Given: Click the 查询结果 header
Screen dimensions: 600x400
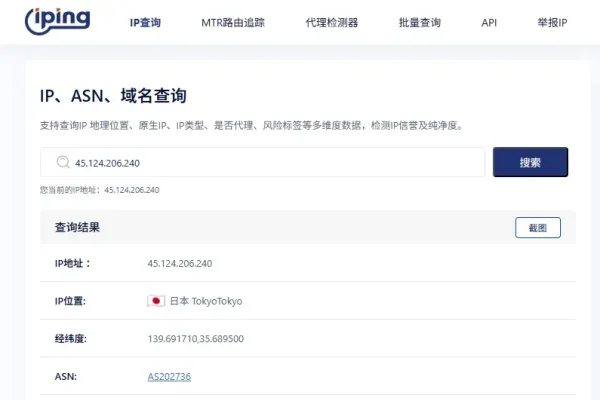Looking at the screenshot, I should 77,227.
